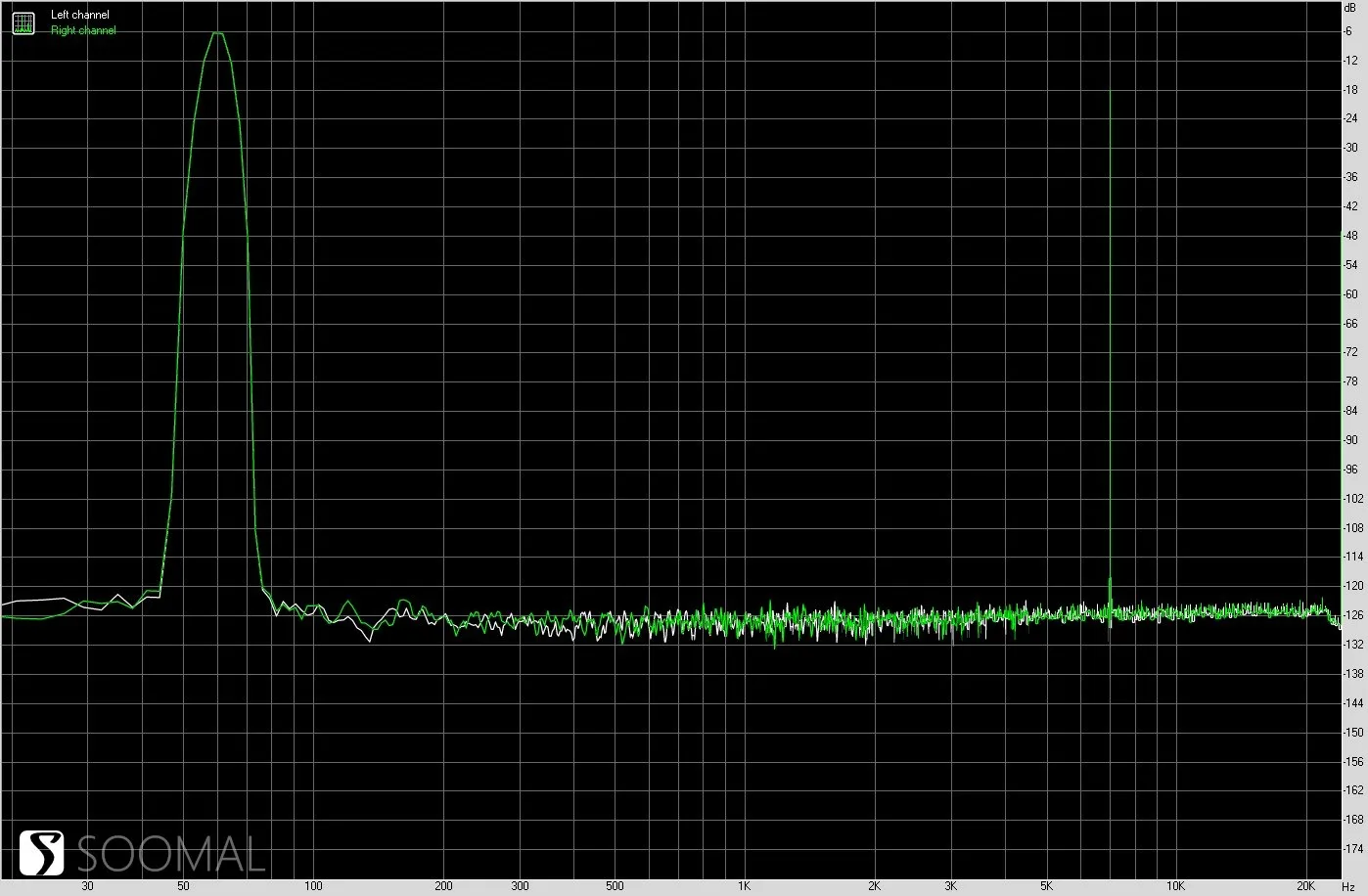Click the '300' frequency axis label
Image resolution: width=1368 pixels, height=896 pixels.
(x=520, y=886)
